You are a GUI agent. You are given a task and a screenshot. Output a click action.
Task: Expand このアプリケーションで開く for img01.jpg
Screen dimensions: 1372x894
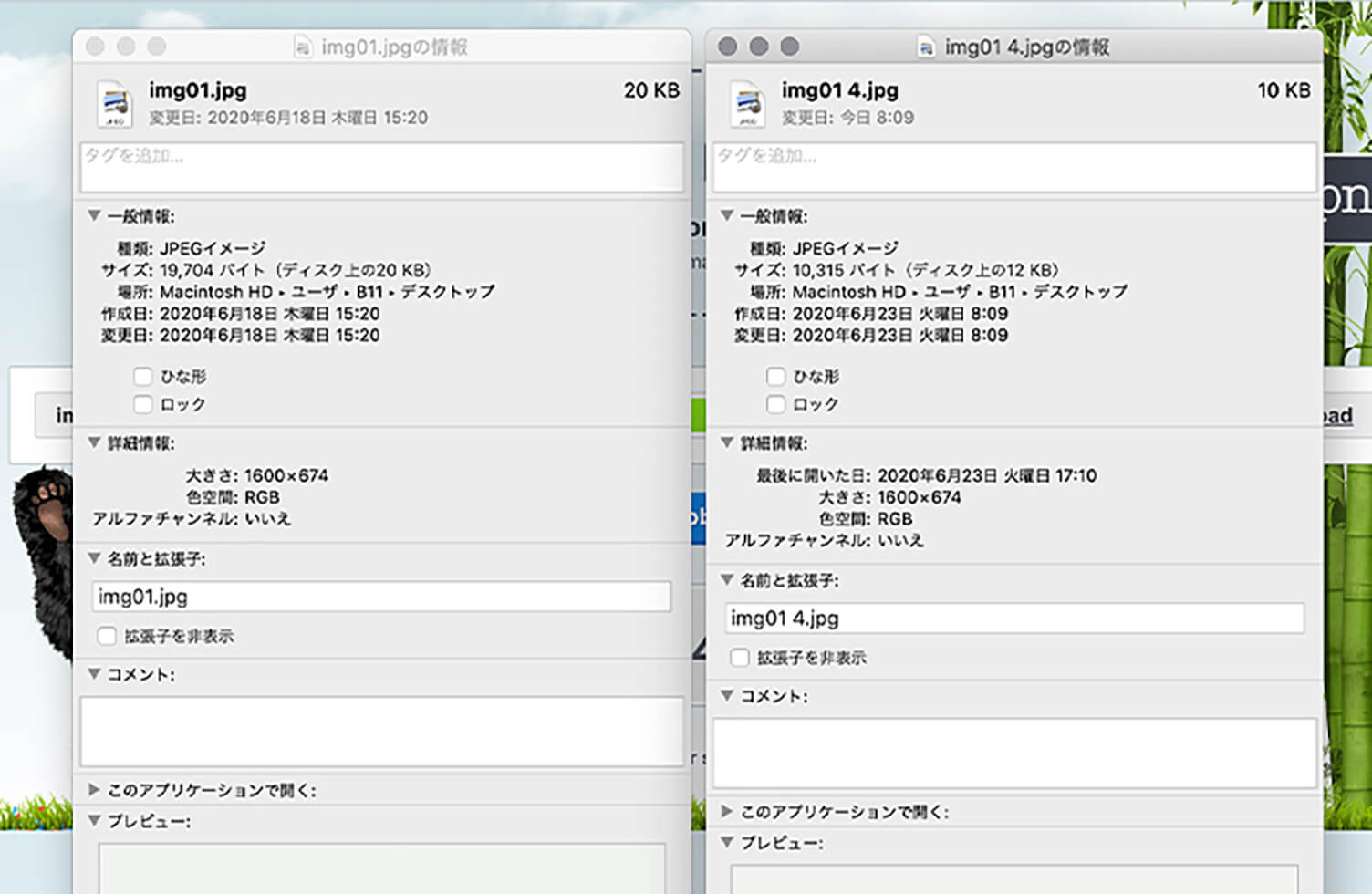pyautogui.click(x=93, y=791)
